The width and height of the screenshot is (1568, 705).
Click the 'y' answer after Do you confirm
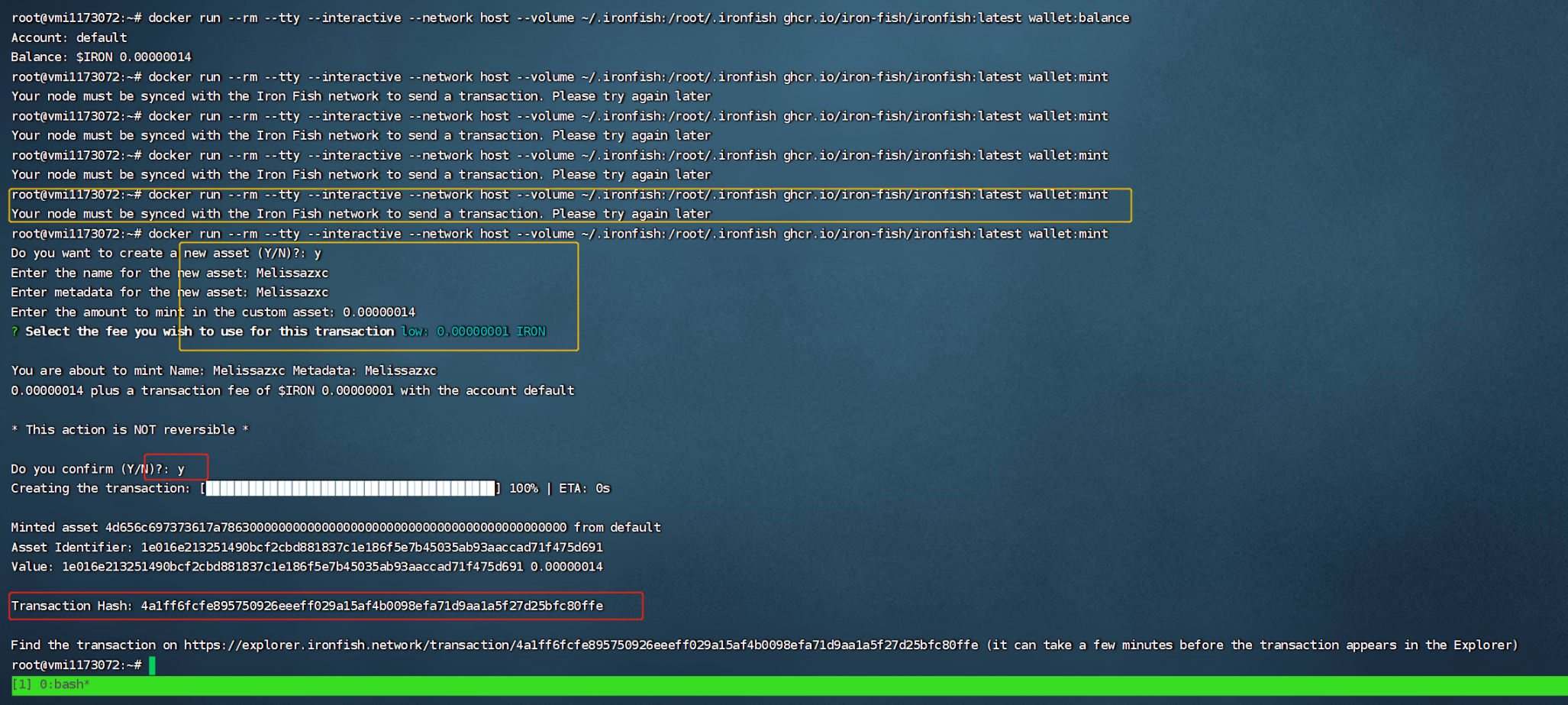point(181,469)
